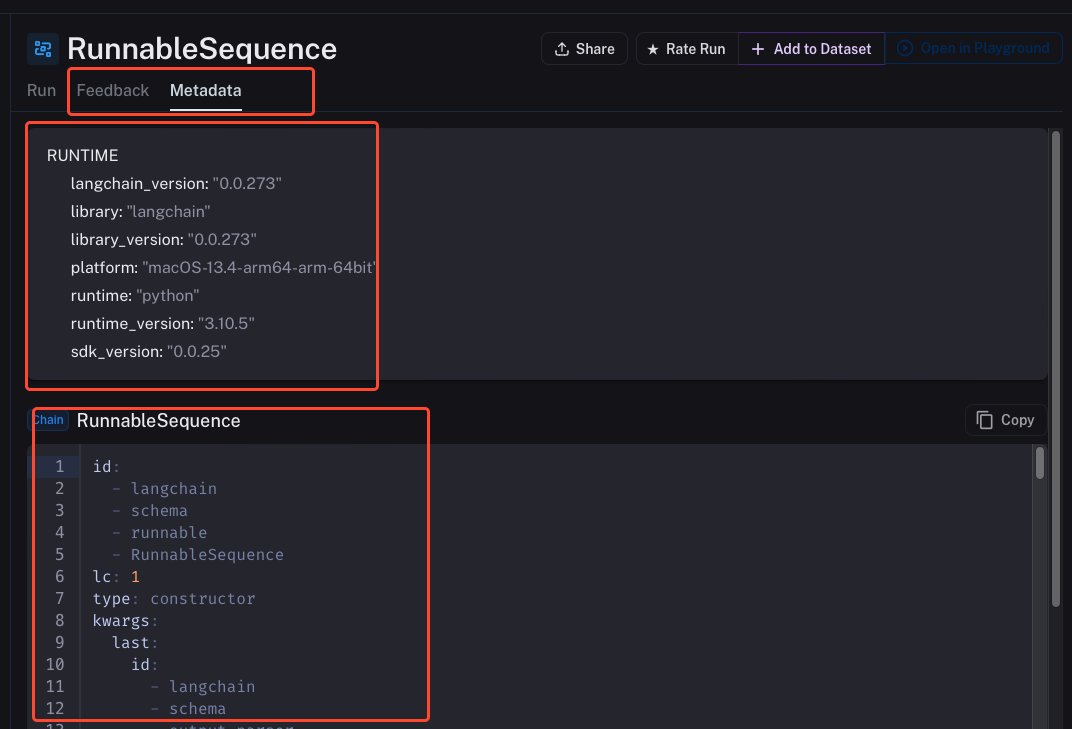Click "last:" on code line 9
1072x729 pixels.
click(135, 643)
